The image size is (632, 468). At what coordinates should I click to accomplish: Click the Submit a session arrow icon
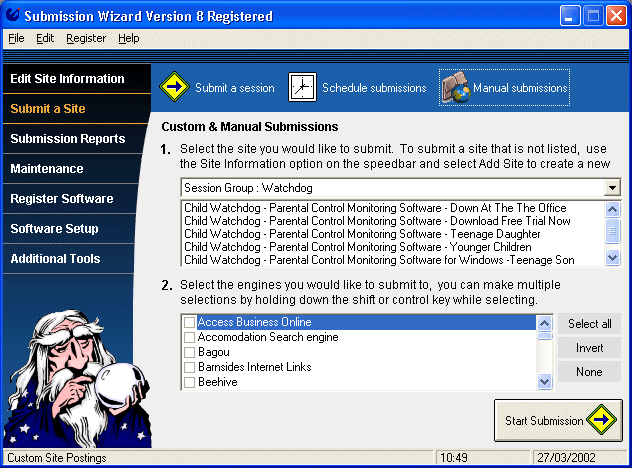pos(175,87)
